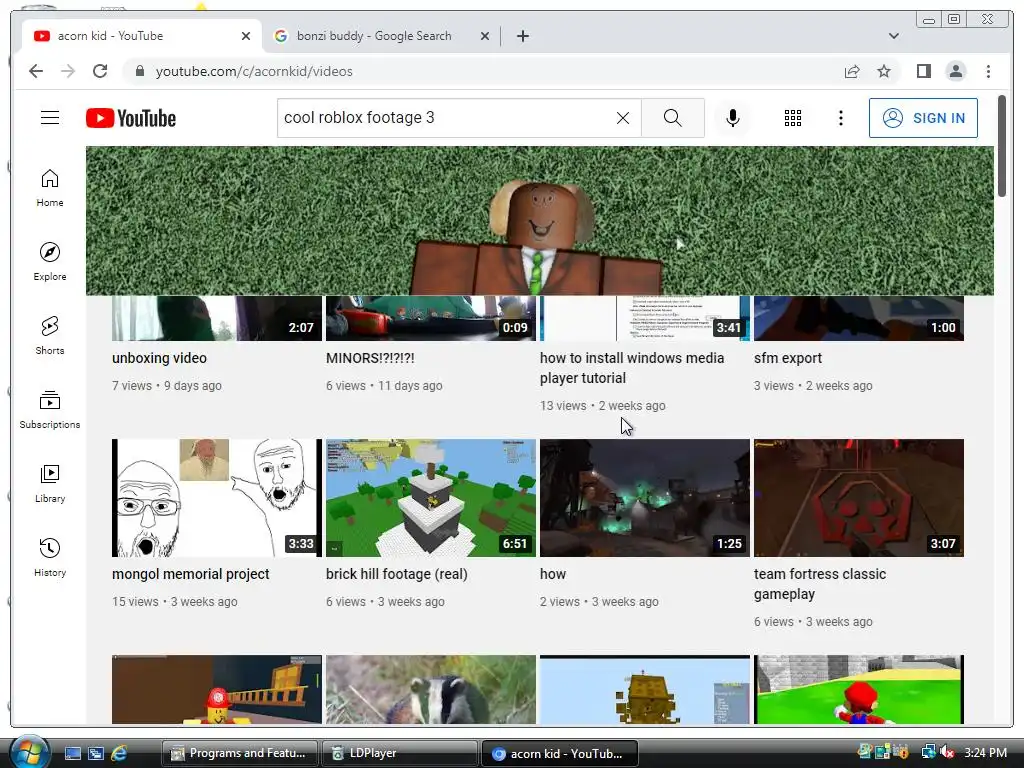
Task: Open the YouTube apps grid
Action: tap(793, 118)
